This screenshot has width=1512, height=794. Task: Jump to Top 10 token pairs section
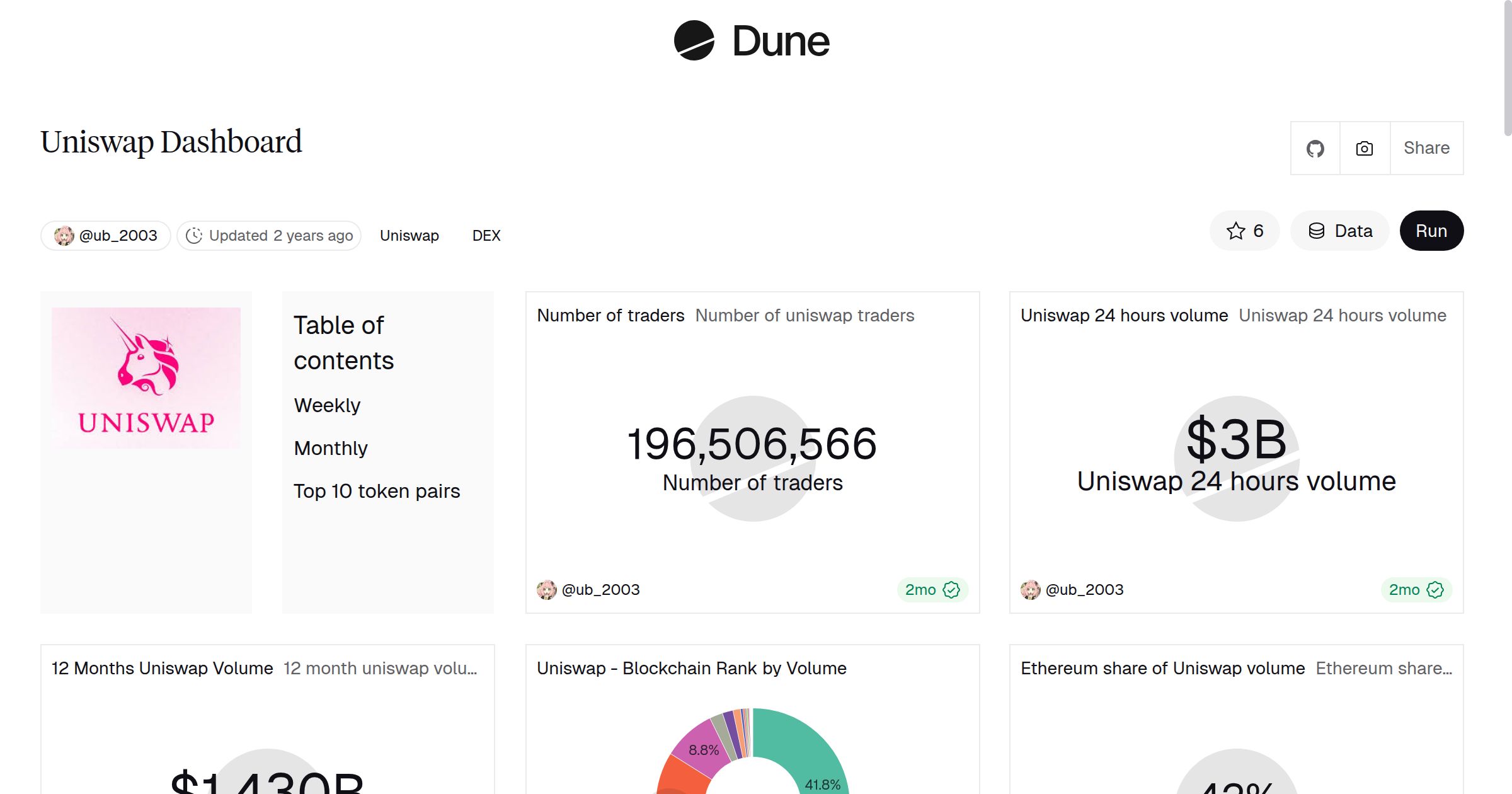pyautogui.click(x=377, y=491)
